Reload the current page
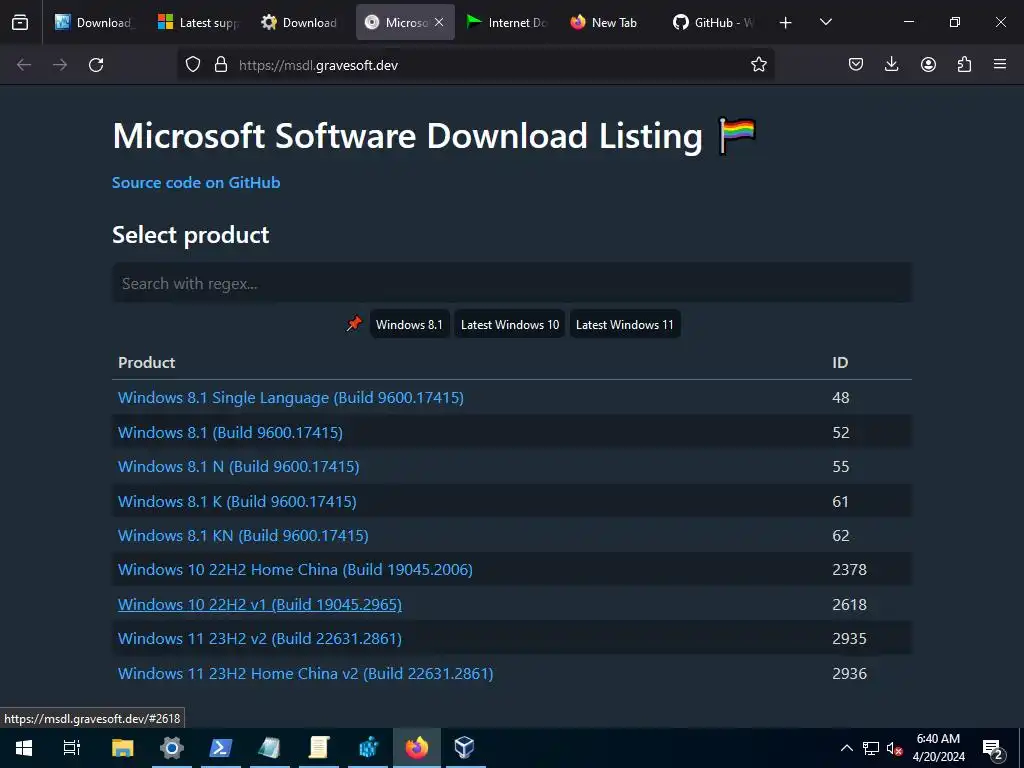 coord(96,65)
